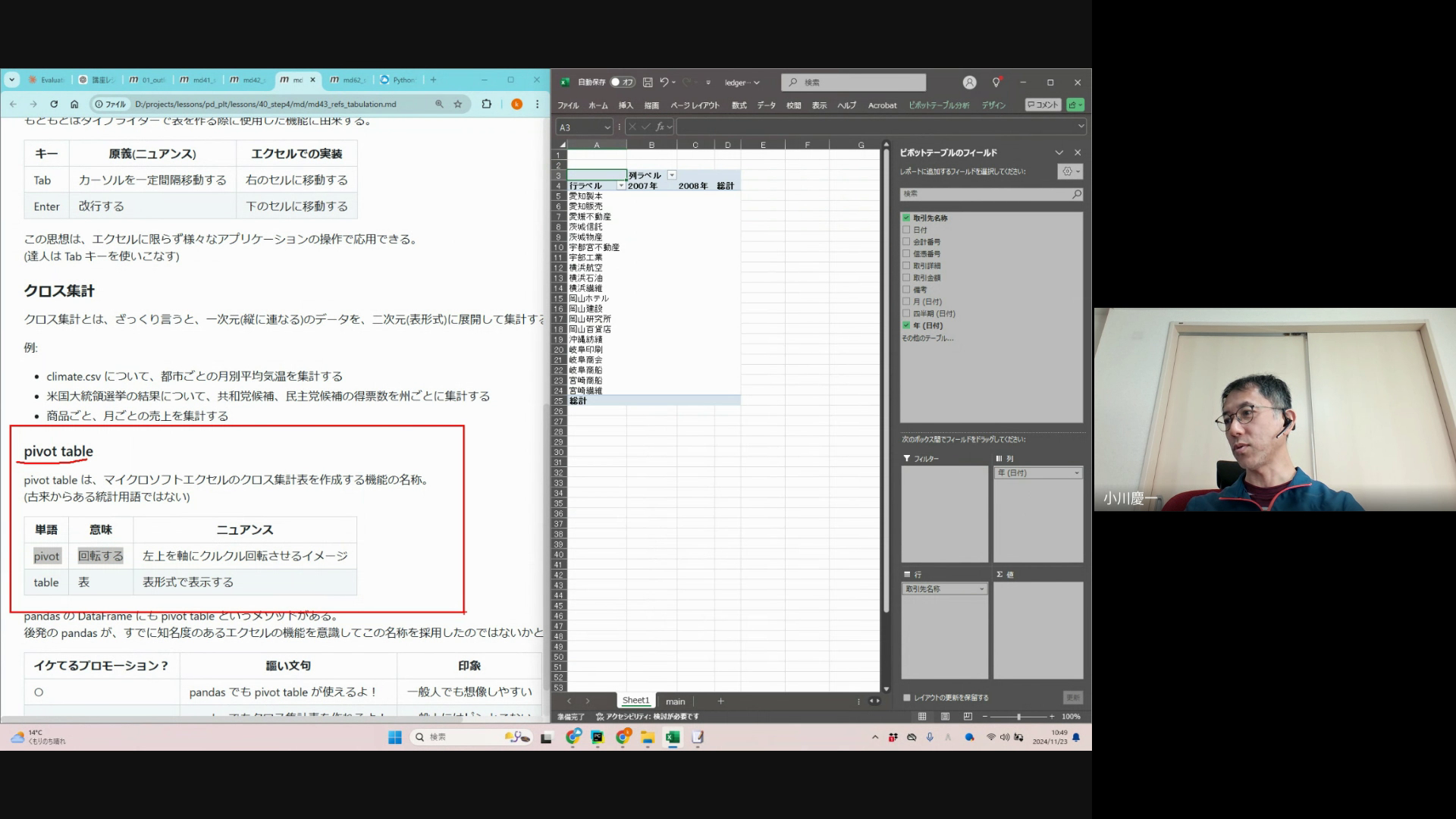Open the column label filter dropdown
This screenshot has height=819, width=1456.
672,175
